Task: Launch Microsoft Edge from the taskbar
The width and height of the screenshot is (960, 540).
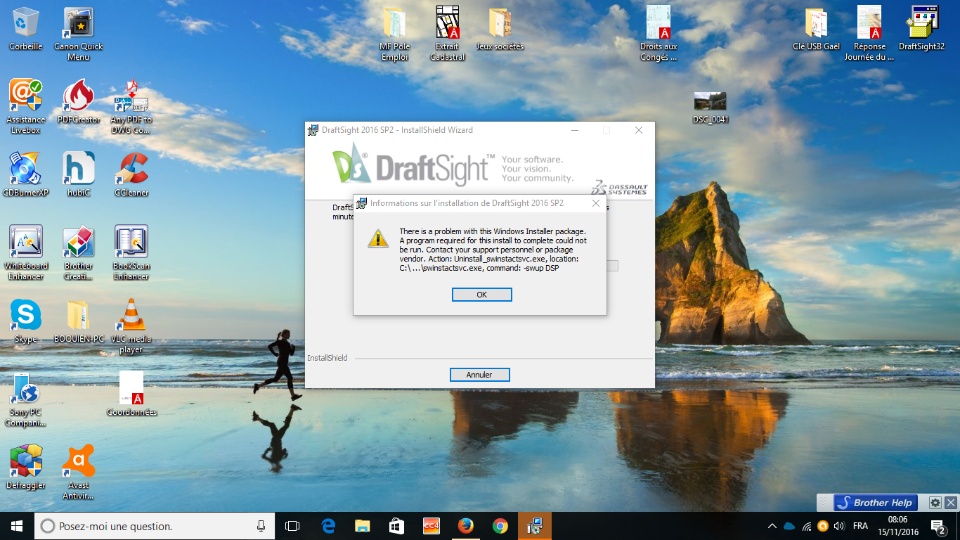Action: click(x=328, y=526)
